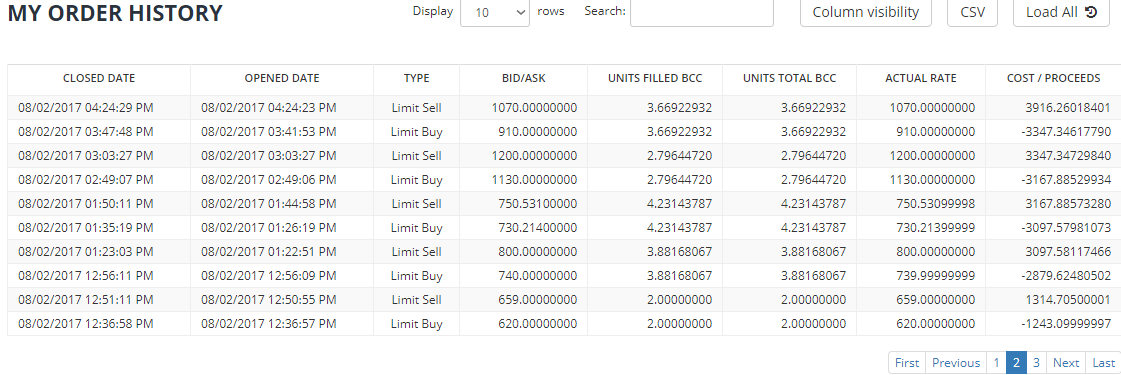Viewport: 1121px width, 375px height.
Task: Go to the Next page
Action: coord(1065,363)
